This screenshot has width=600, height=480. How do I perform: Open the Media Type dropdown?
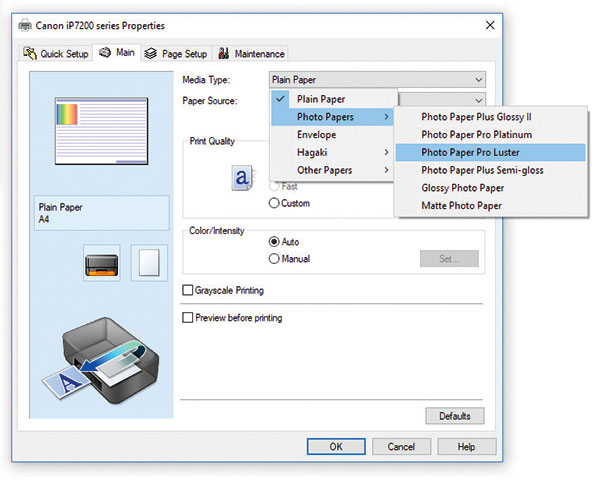point(377,80)
